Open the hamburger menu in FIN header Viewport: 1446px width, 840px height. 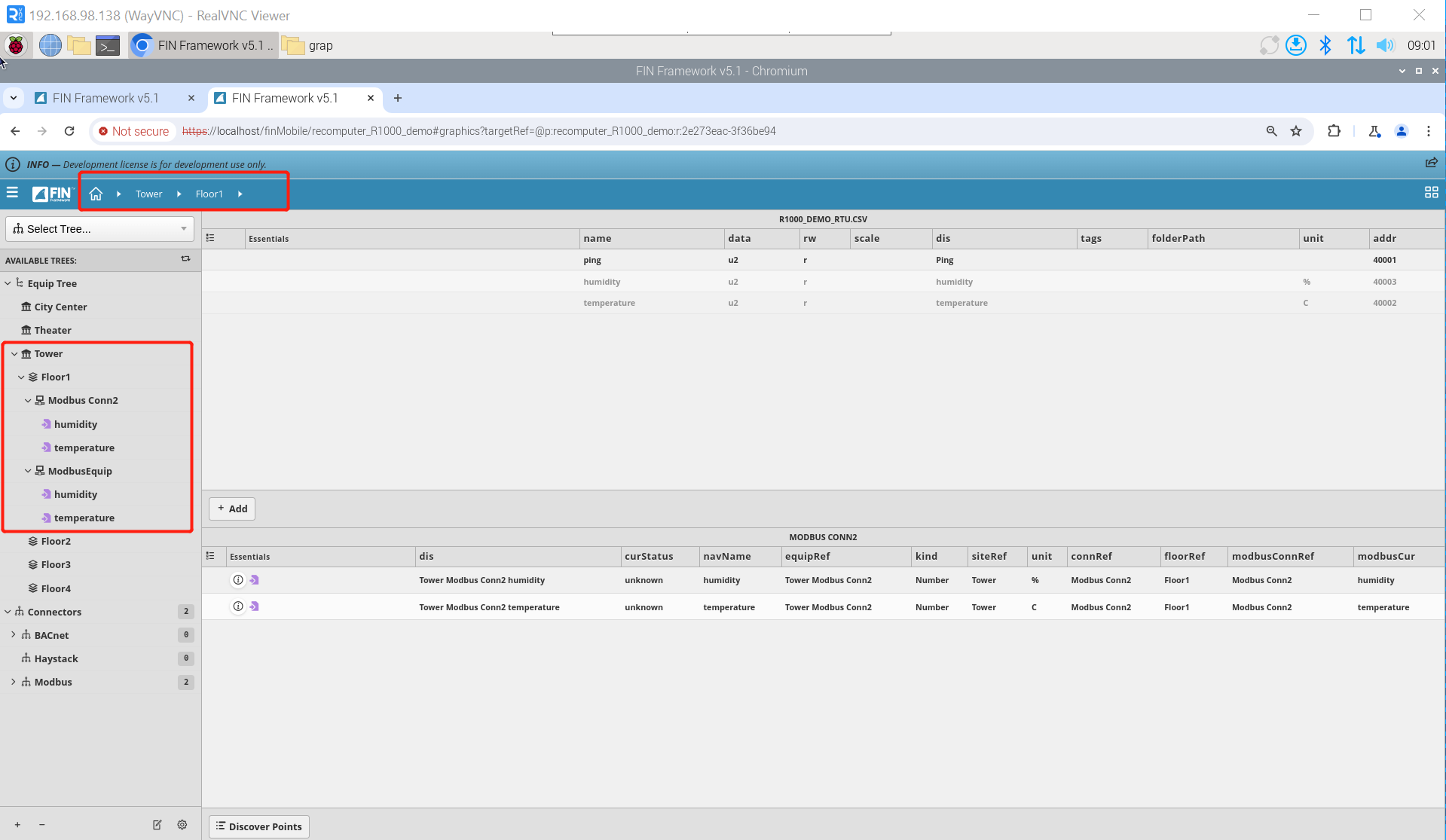(x=12, y=193)
